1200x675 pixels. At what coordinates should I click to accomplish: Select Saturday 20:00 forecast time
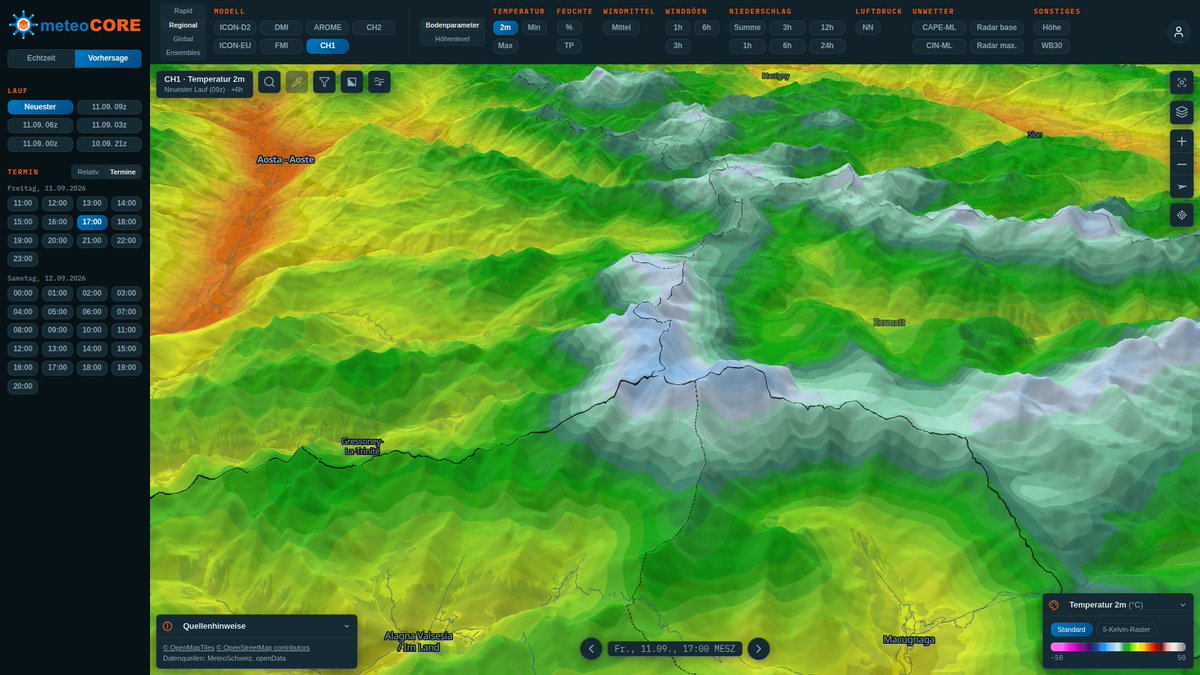(23, 386)
